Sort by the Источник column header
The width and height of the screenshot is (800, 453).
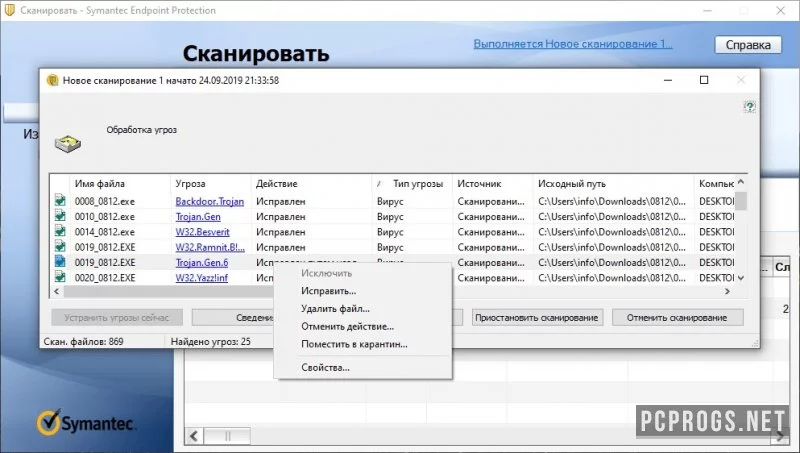[492, 184]
